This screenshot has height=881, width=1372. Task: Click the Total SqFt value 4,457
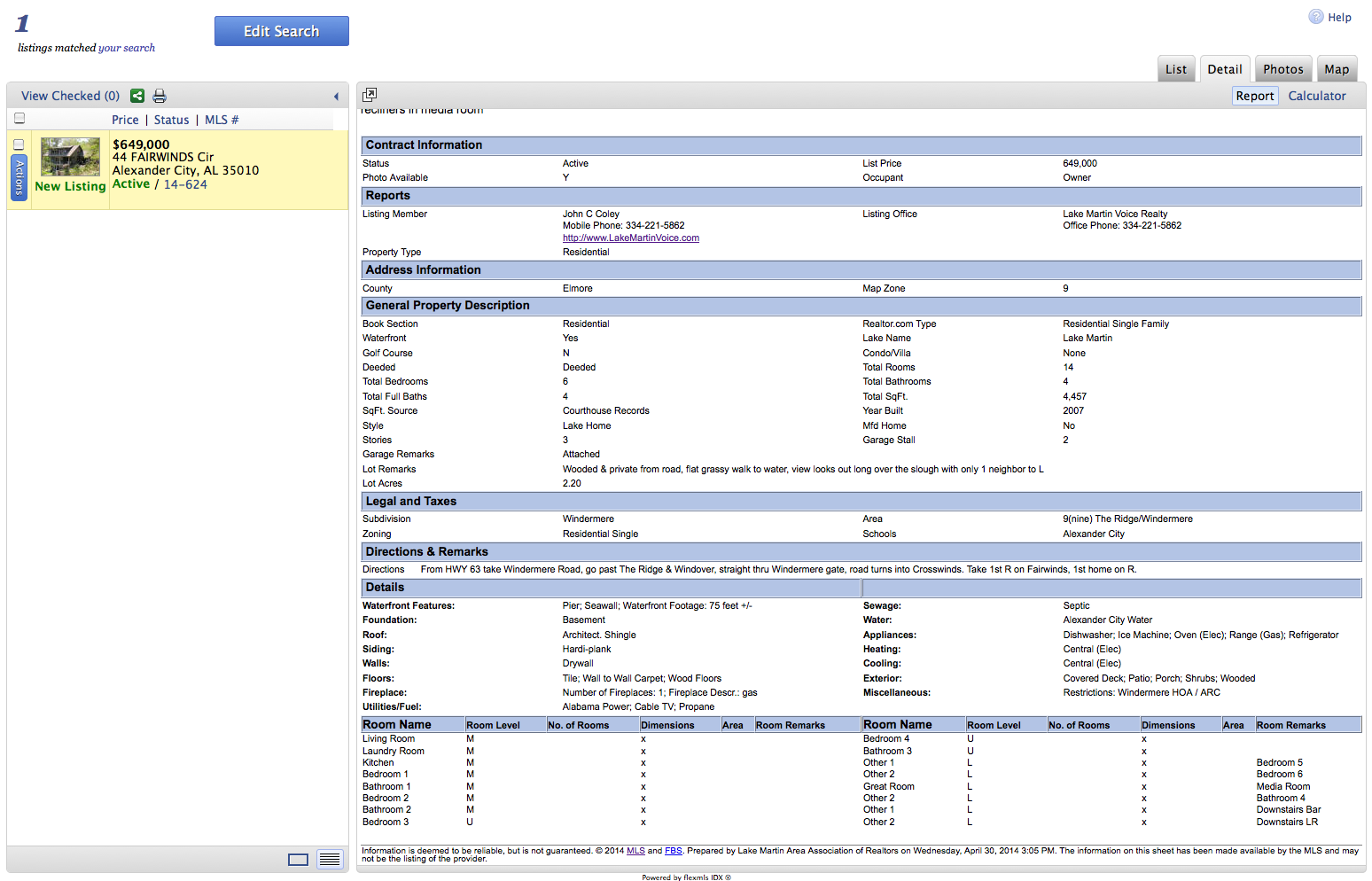[x=1075, y=396]
